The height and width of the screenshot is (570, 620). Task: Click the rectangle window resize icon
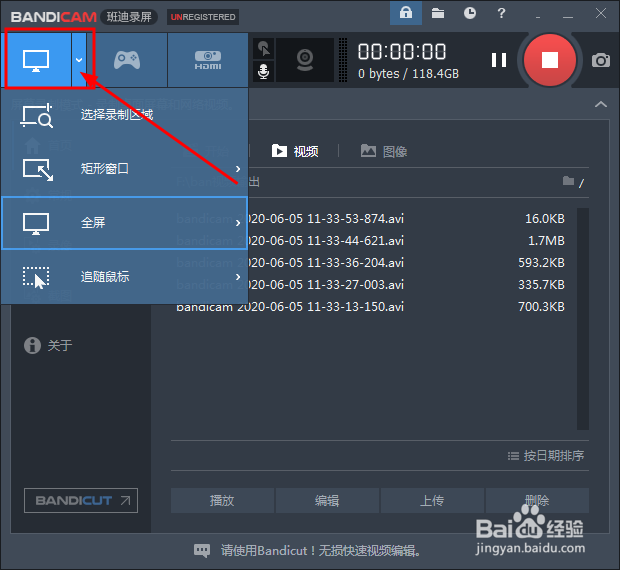[38, 170]
